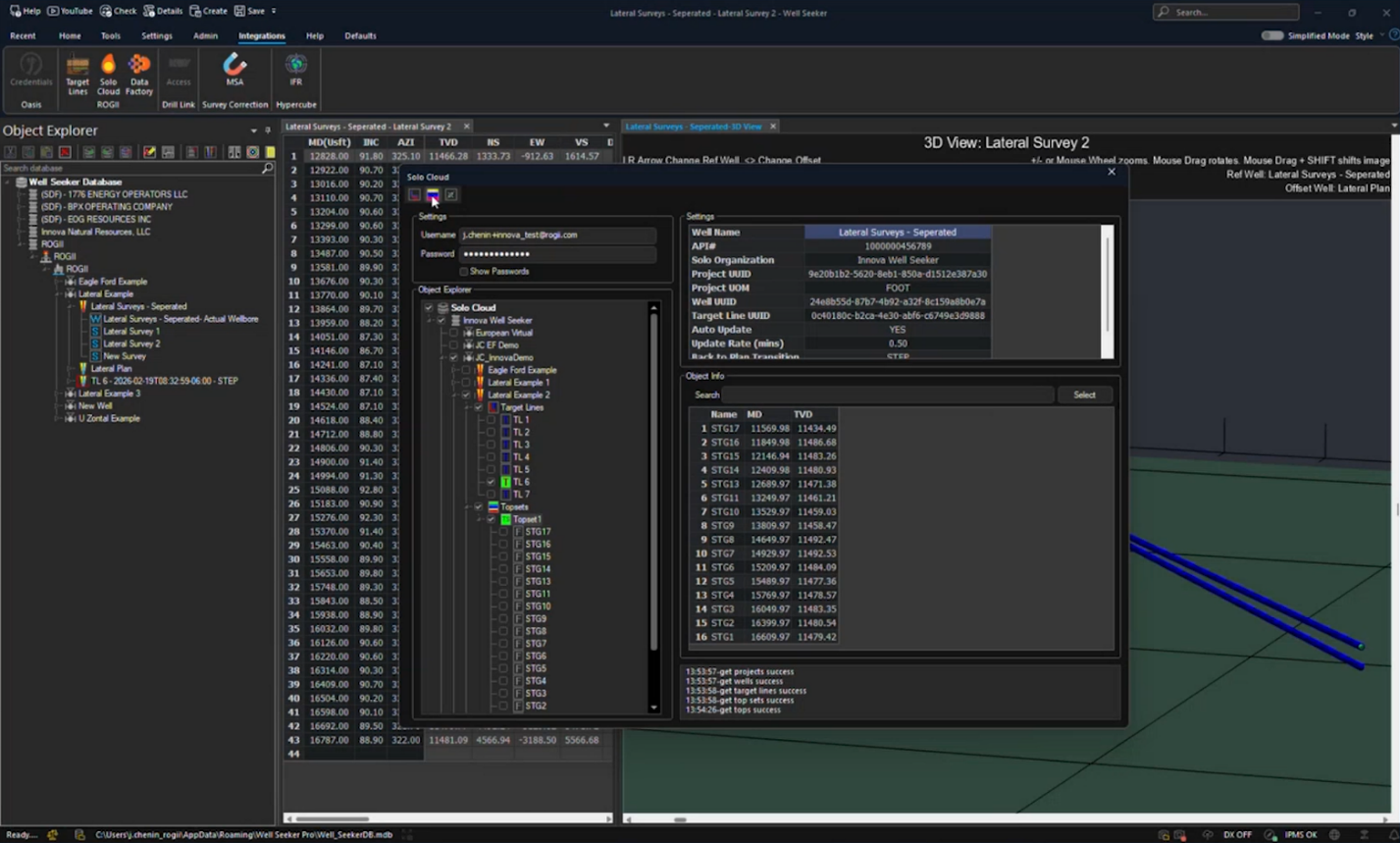Enable the Show Passwords checkbox

(x=464, y=272)
